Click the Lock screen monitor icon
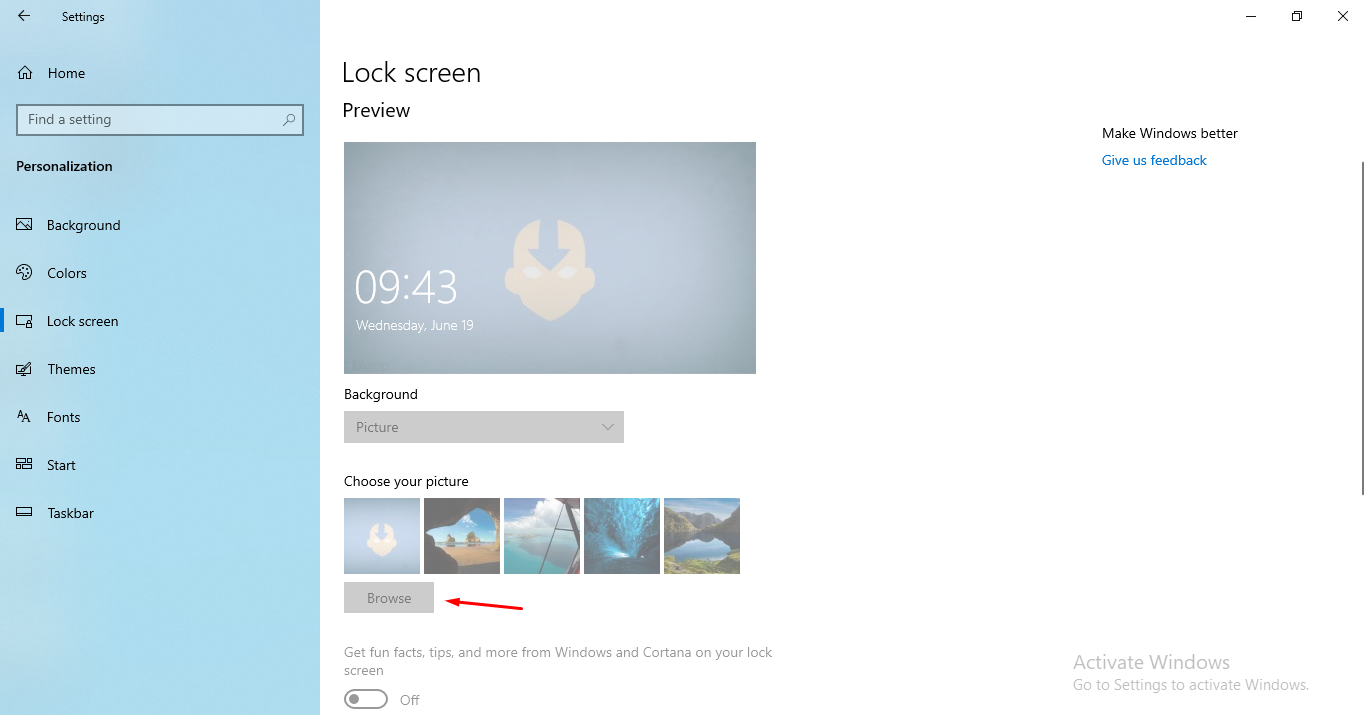 click(25, 321)
